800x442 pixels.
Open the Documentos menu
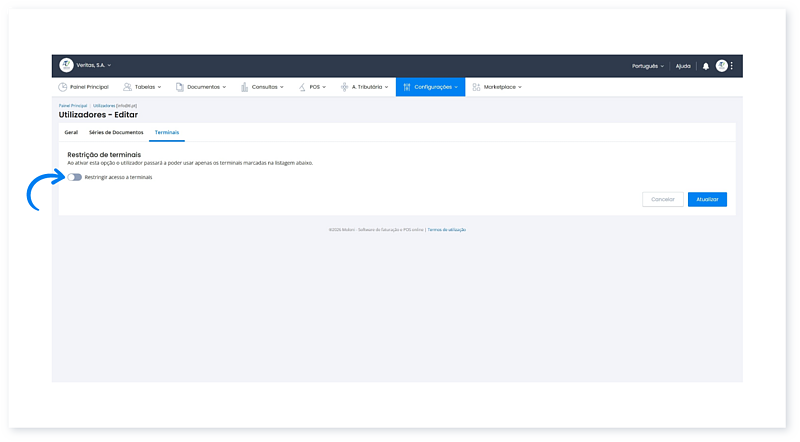pyautogui.click(x=201, y=87)
